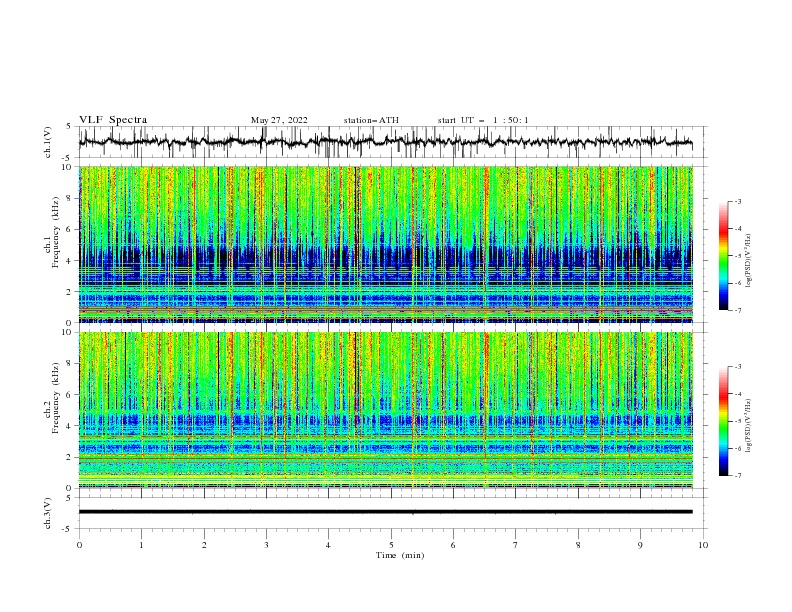Click the "9" tick on the time axis
Viewport: 792px width, 612px height.
point(640,545)
